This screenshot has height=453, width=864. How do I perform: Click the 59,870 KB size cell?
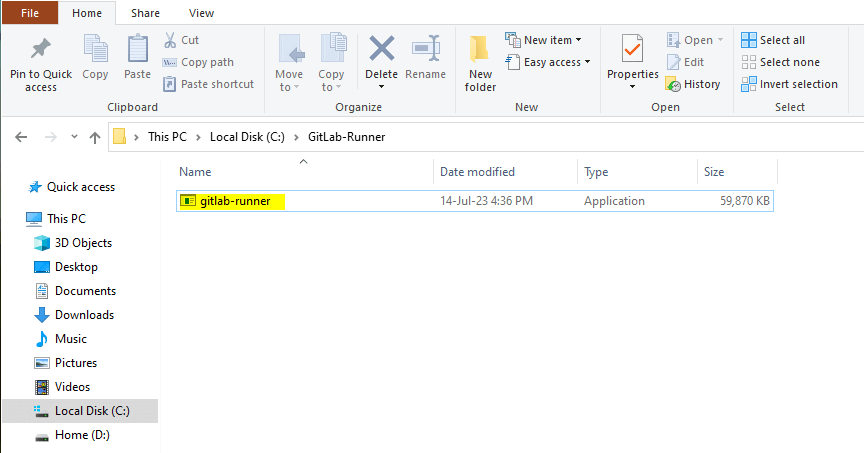pos(744,201)
